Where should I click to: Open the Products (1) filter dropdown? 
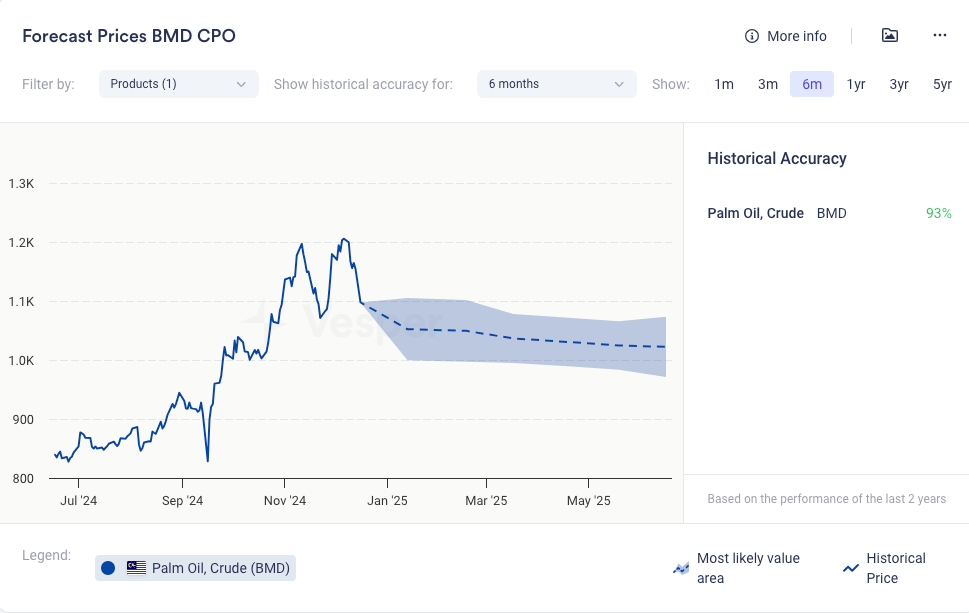click(178, 84)
